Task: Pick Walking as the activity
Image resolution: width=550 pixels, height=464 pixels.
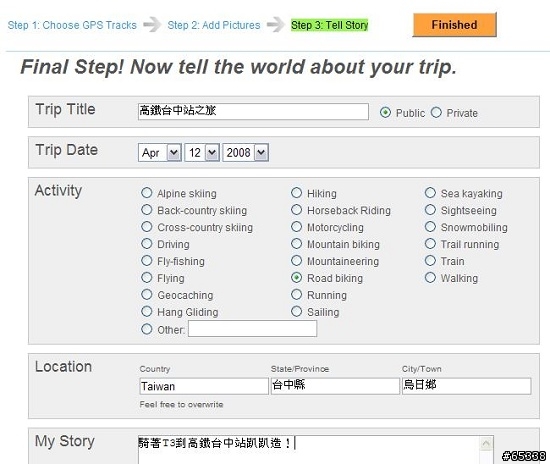Action: pos(430,277)
